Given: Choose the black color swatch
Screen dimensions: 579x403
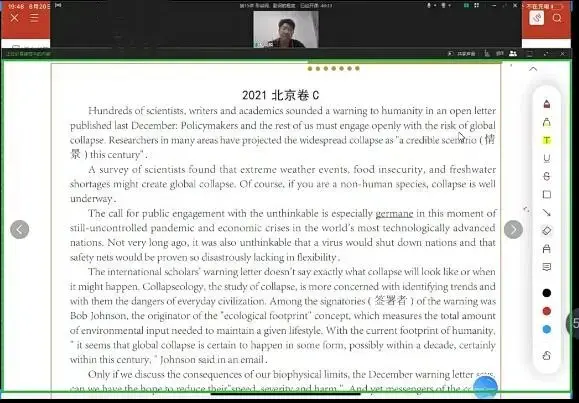Looking at the screenshot, I should point(547,293).
